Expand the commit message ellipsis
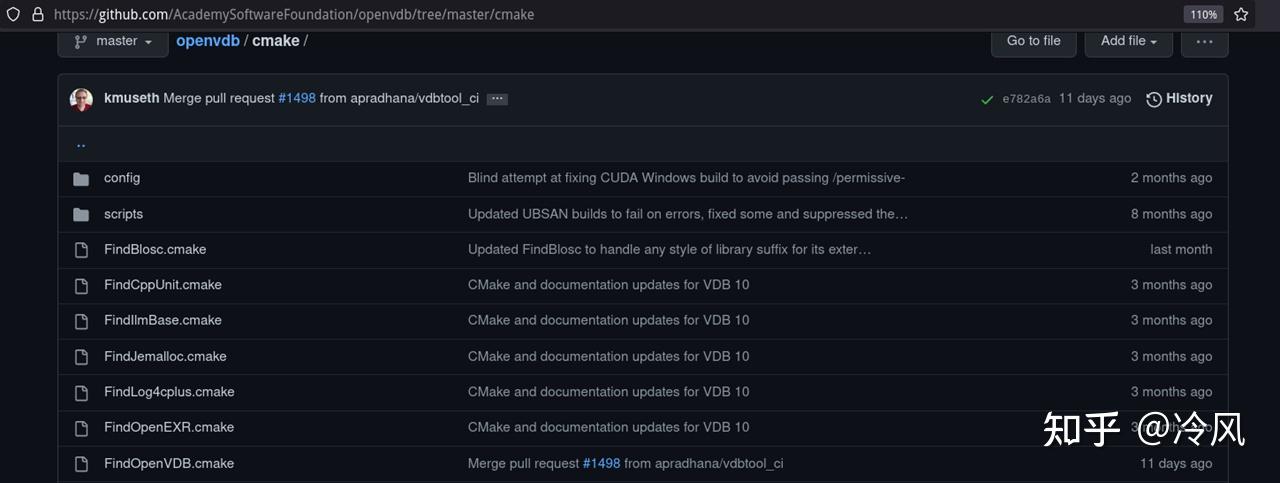 point(497,99)
